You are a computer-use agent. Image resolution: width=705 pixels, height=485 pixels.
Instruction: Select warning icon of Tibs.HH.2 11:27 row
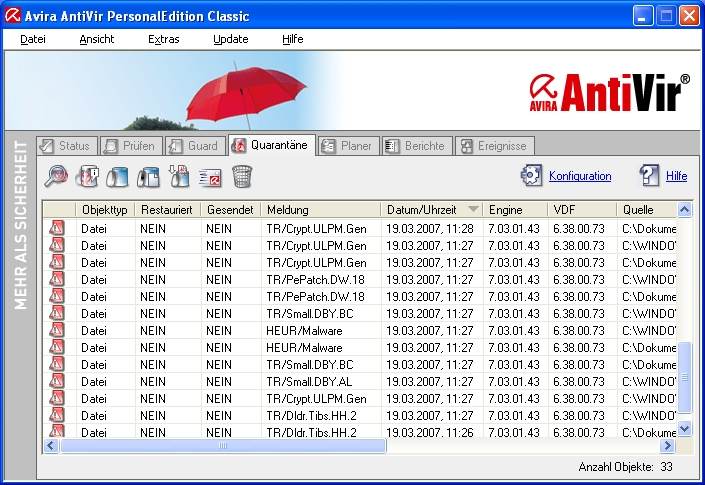click(x=57, y=415)
